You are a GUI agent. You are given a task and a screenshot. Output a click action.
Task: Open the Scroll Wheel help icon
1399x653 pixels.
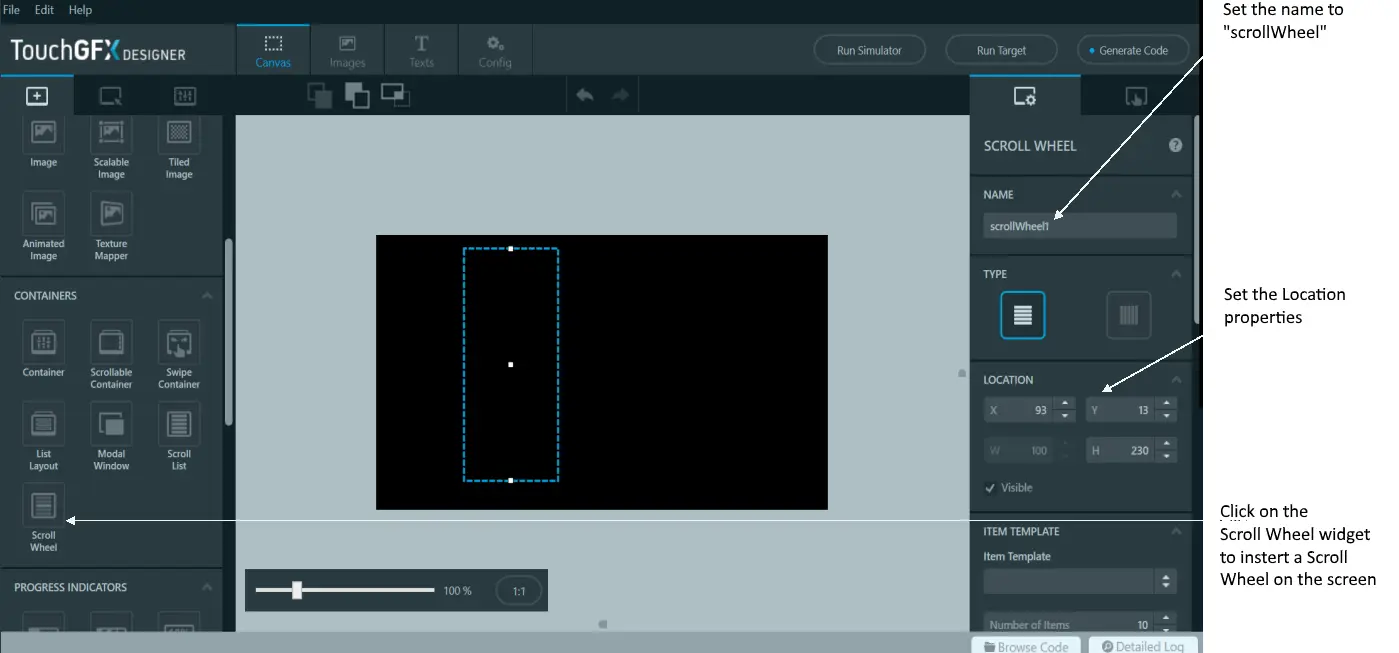tap(1176, 145)
